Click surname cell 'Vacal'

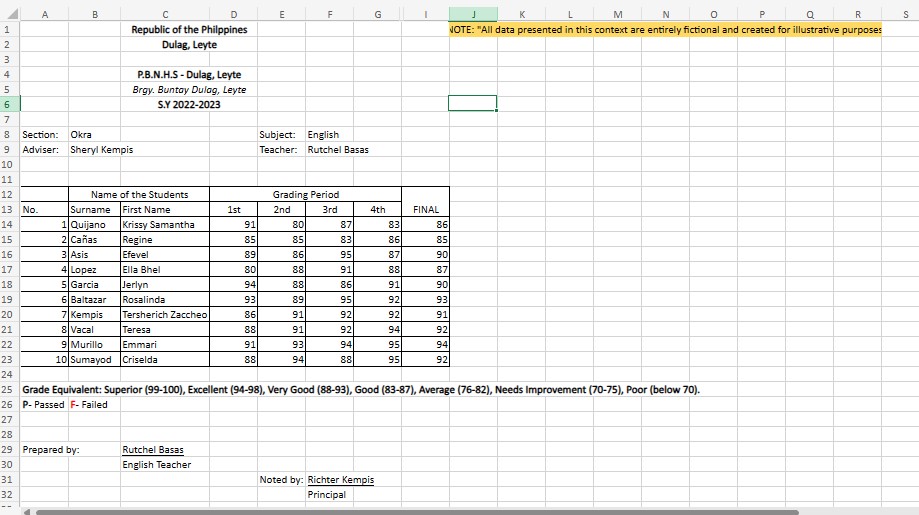[x=94, y=329]
